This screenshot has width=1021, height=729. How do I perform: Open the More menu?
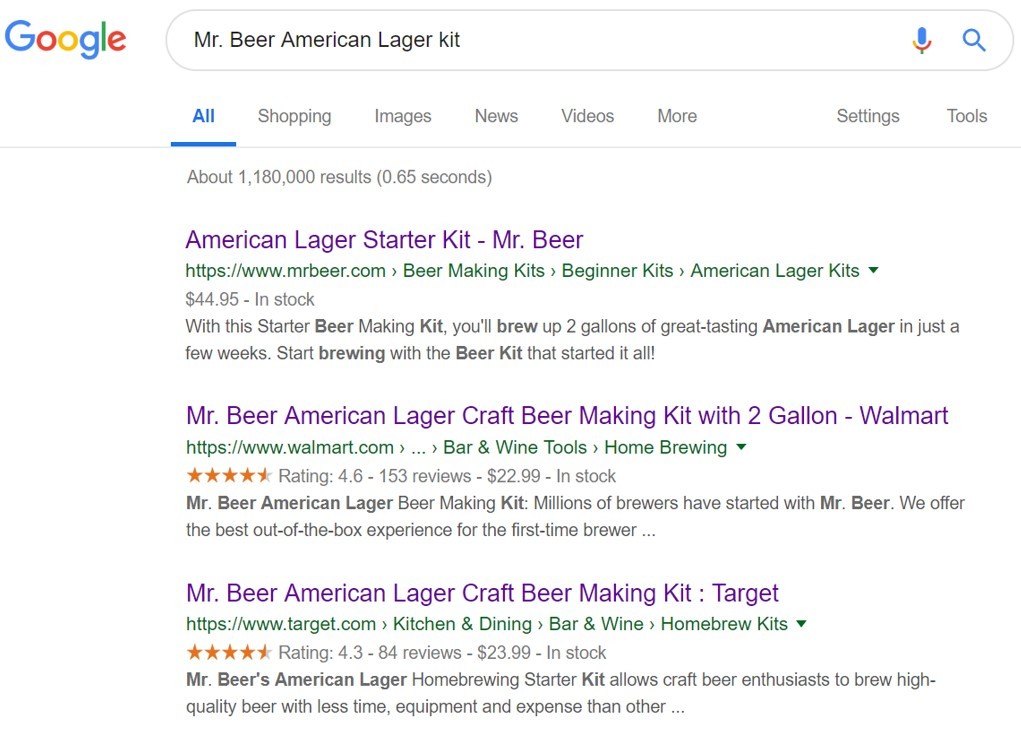click(677, 116)
